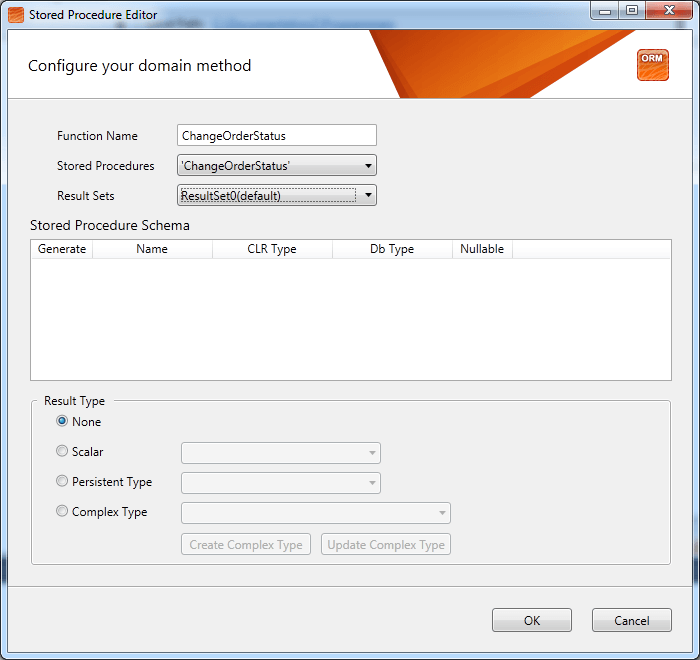Click the Db Type column header
Viewport: 700px width, 660px height.
[392, 249]
